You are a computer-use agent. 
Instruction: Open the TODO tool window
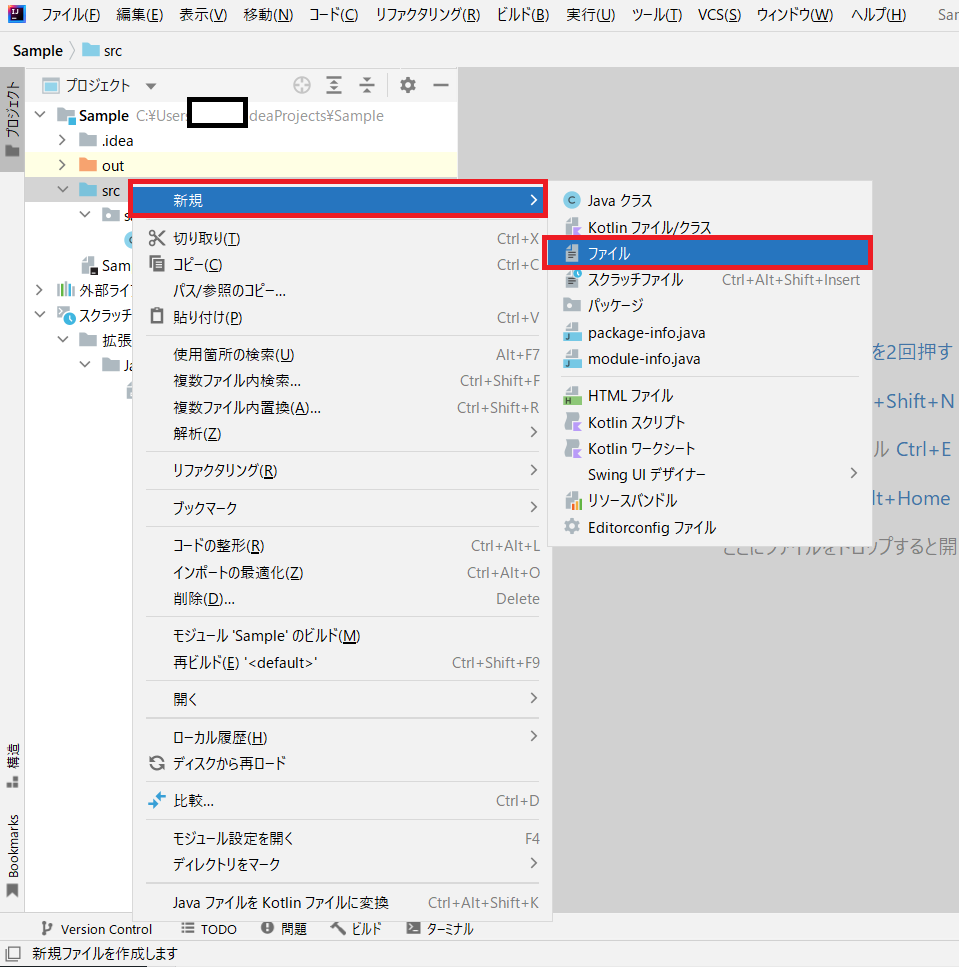[209, 929]
